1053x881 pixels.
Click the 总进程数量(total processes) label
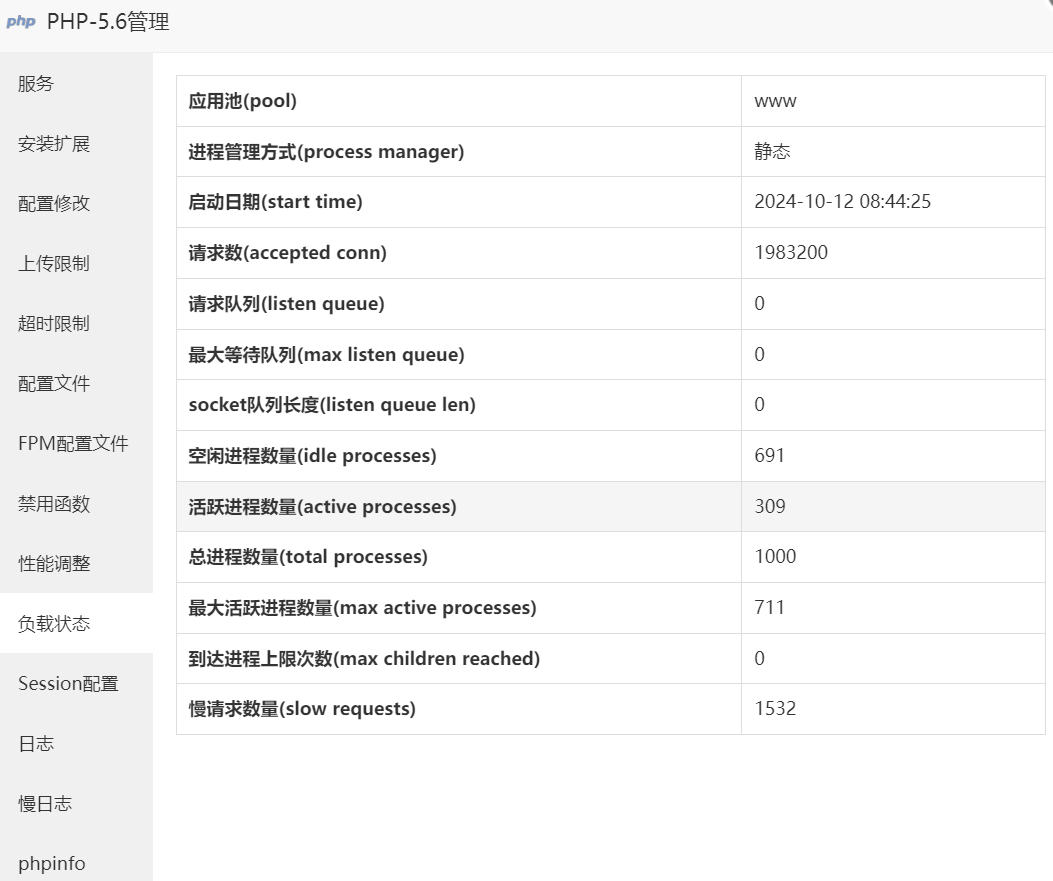click(308, 557)
